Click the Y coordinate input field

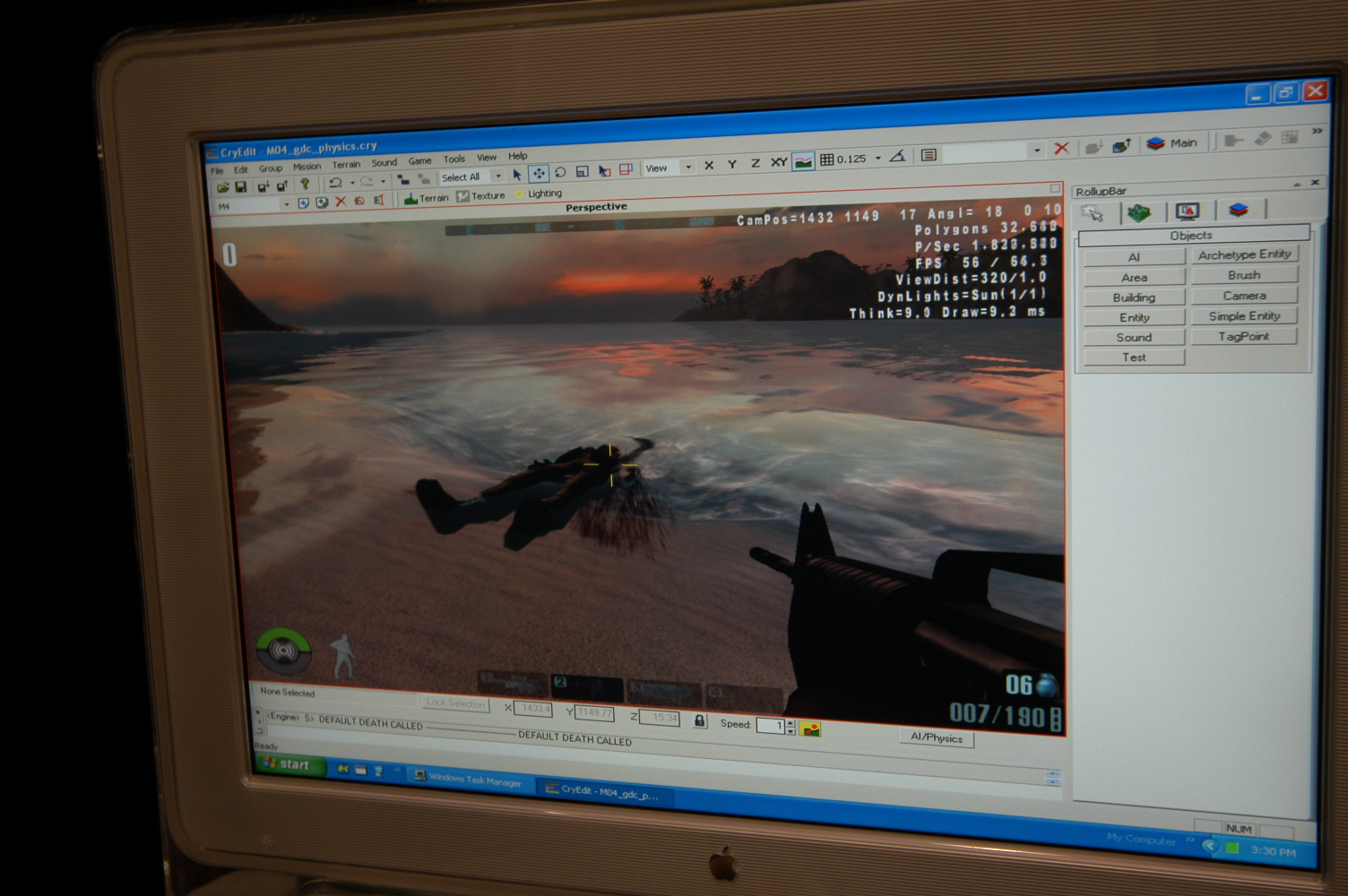pos(595,713)
